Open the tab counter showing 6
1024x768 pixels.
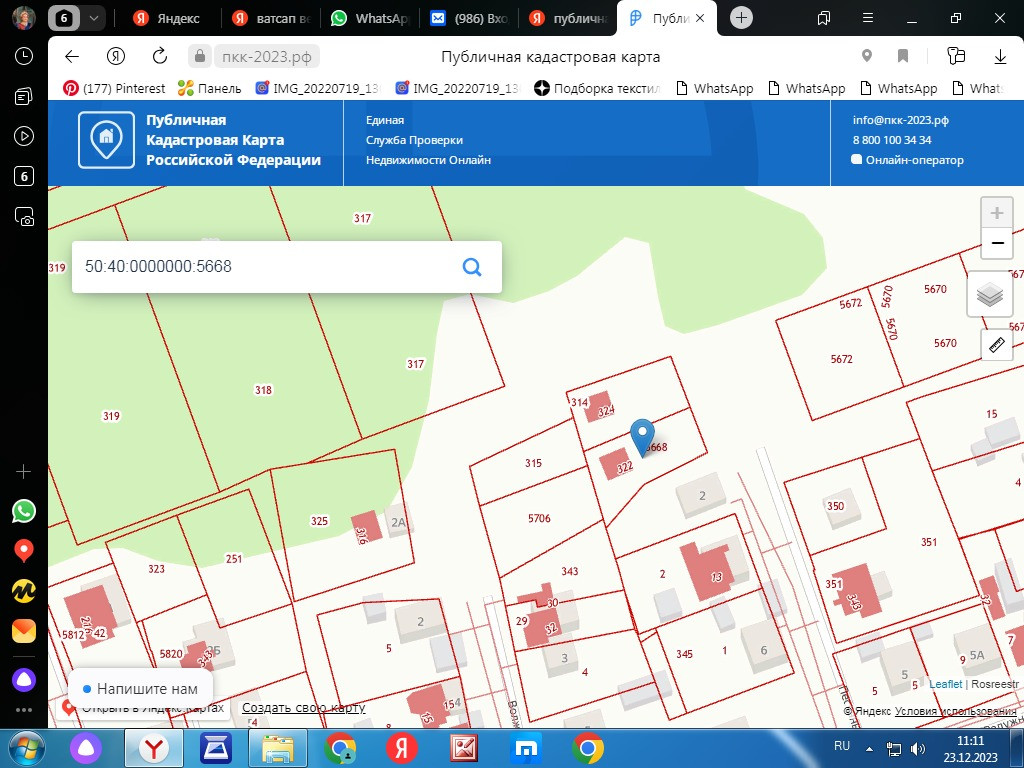63,18
